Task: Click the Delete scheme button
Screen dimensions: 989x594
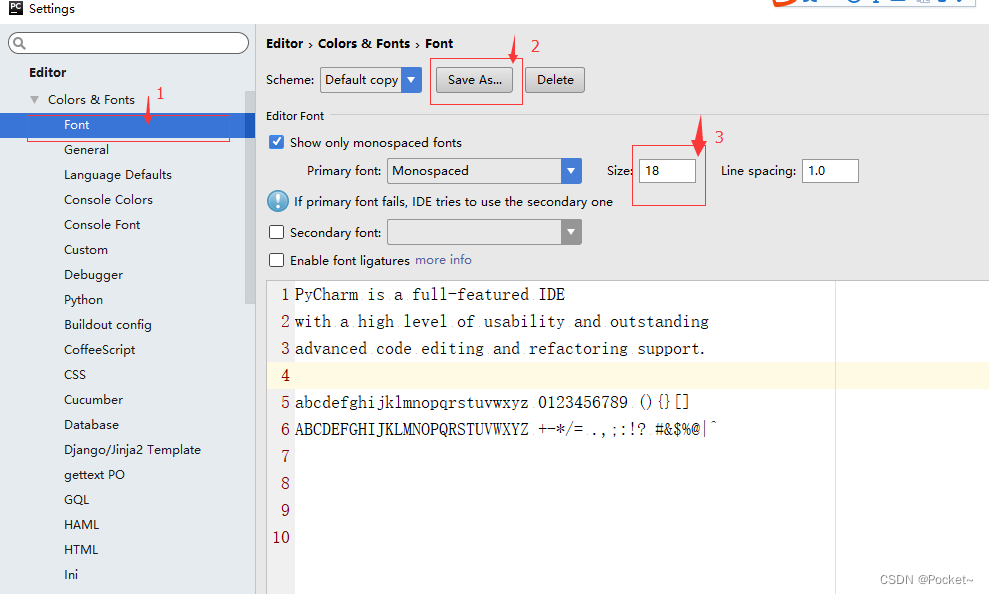Action: [x=555, y=80]
